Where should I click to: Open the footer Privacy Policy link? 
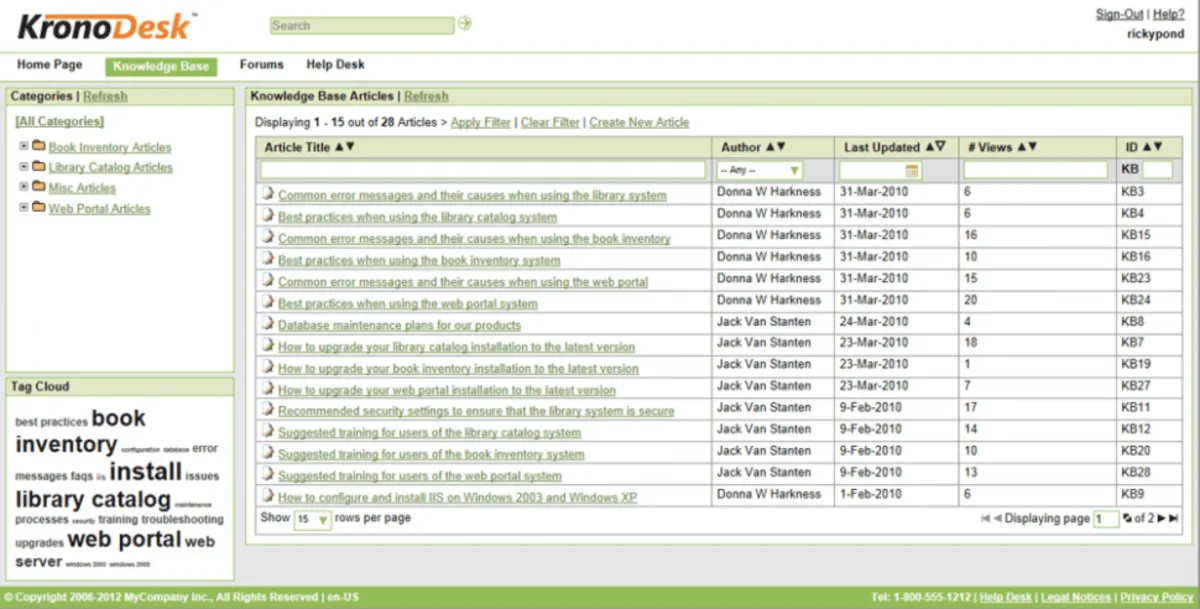tap(1156, 597)
